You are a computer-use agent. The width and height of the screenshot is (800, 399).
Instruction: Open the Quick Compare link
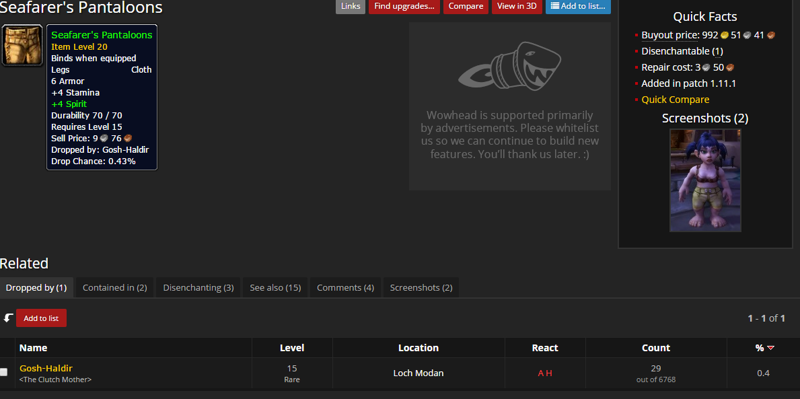click(675, 99)
